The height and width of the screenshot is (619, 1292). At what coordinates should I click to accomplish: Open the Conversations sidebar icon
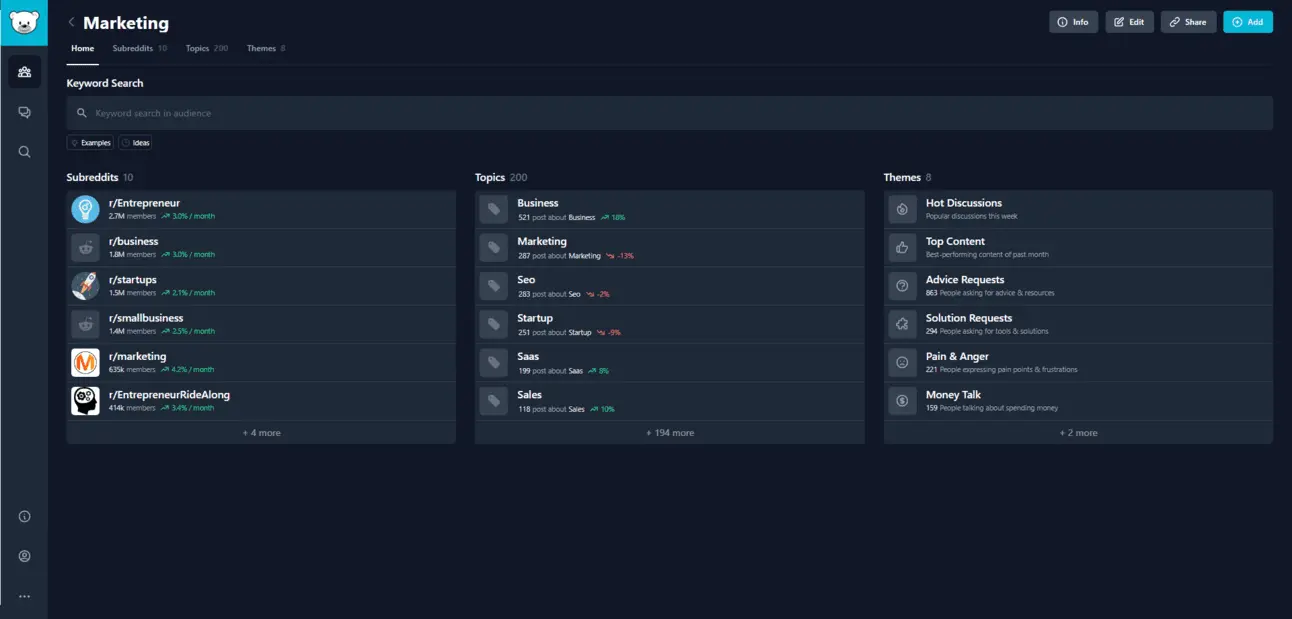24,112
